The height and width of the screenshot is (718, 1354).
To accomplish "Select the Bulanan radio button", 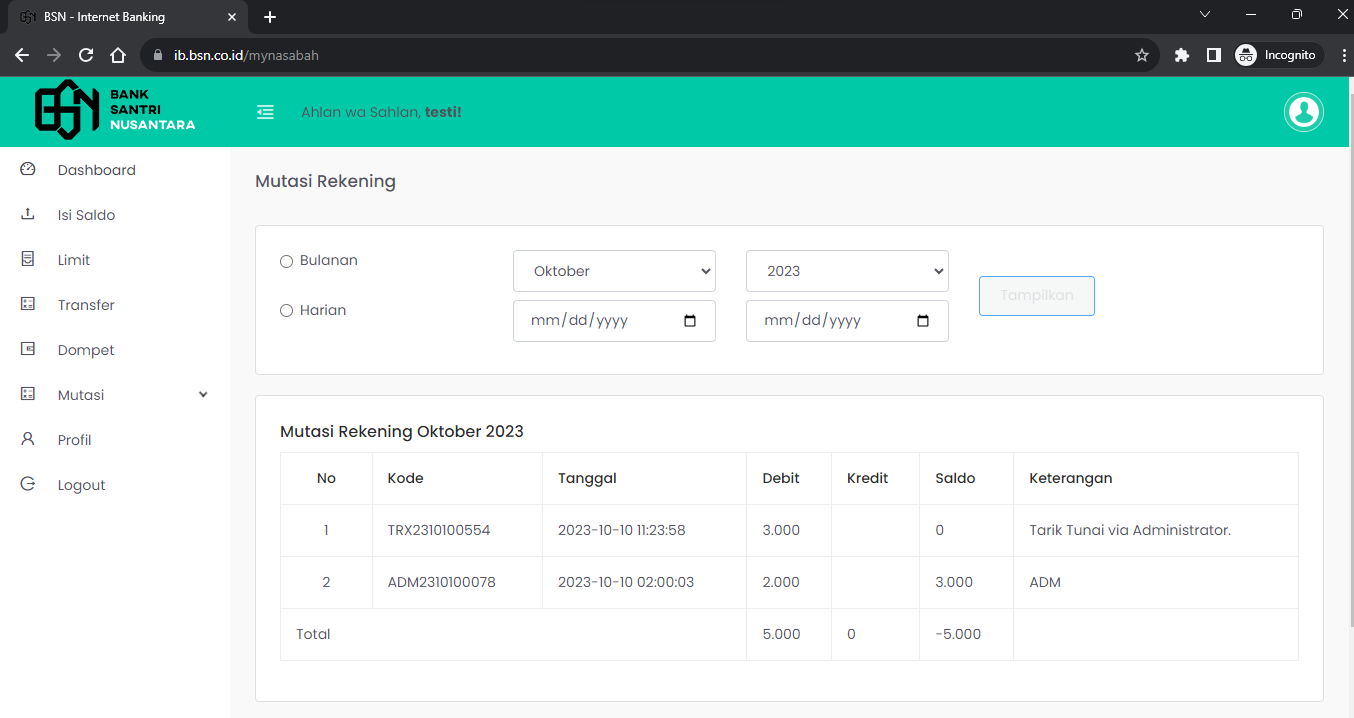I will pyautogui.click(x=287, y=261).
